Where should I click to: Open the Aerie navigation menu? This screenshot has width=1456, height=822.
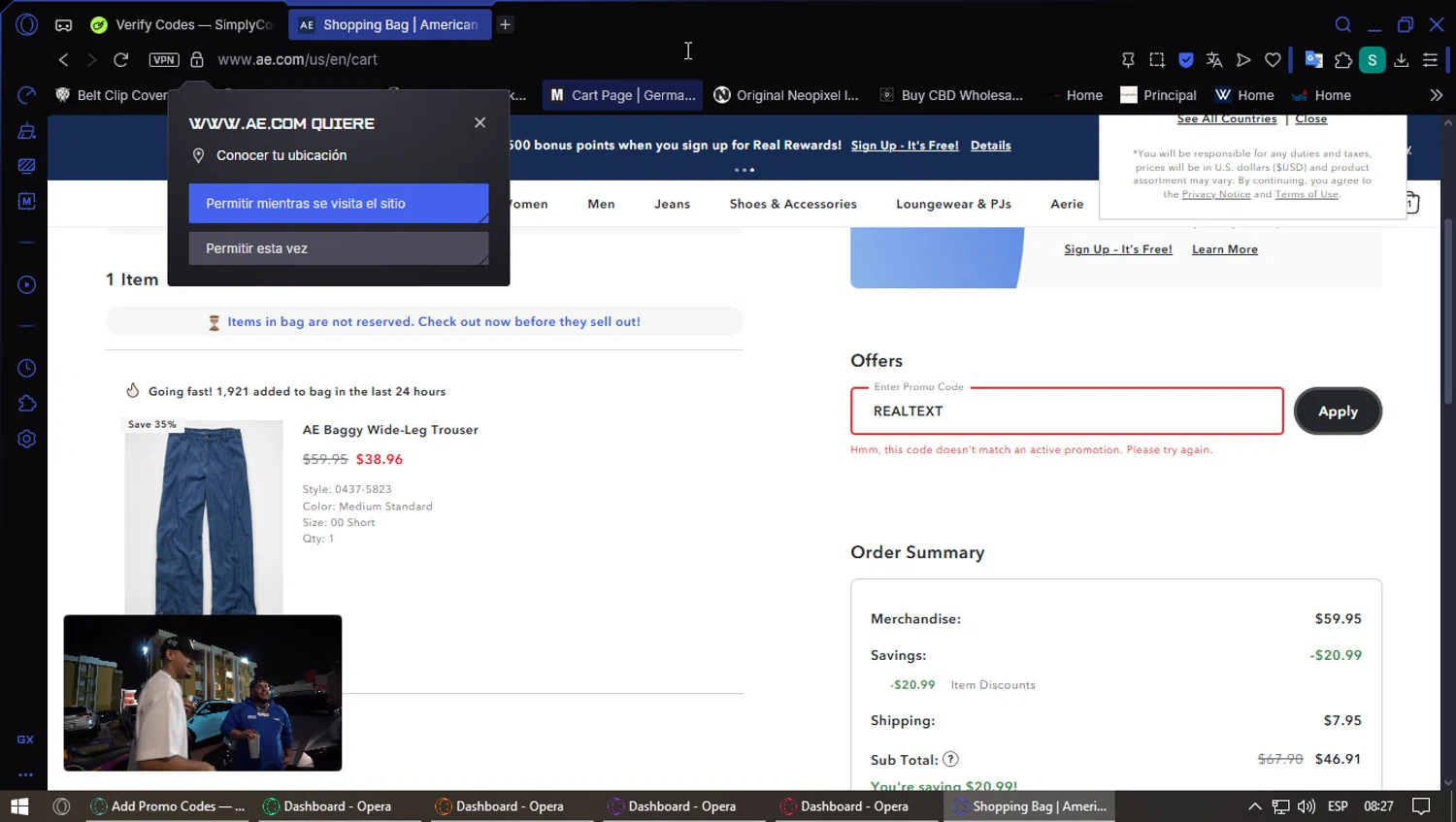click(x=1067, y=204)
